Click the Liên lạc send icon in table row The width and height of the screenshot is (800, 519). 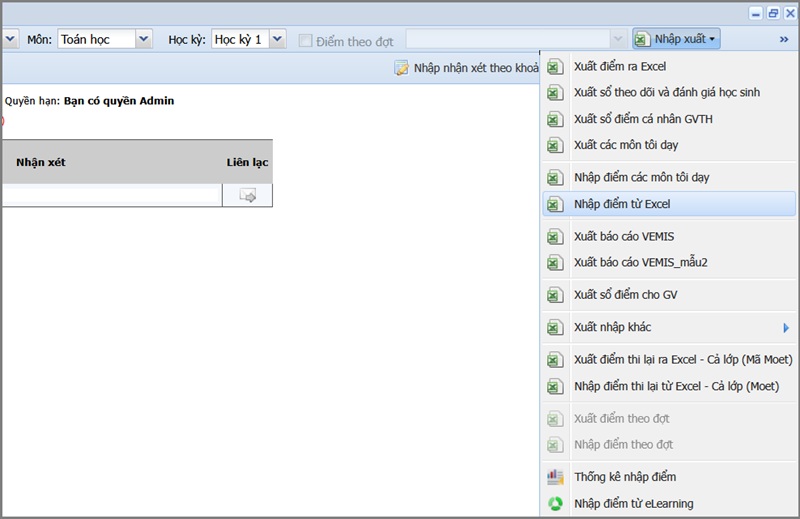pyautogui.click(x=247, y=195)
